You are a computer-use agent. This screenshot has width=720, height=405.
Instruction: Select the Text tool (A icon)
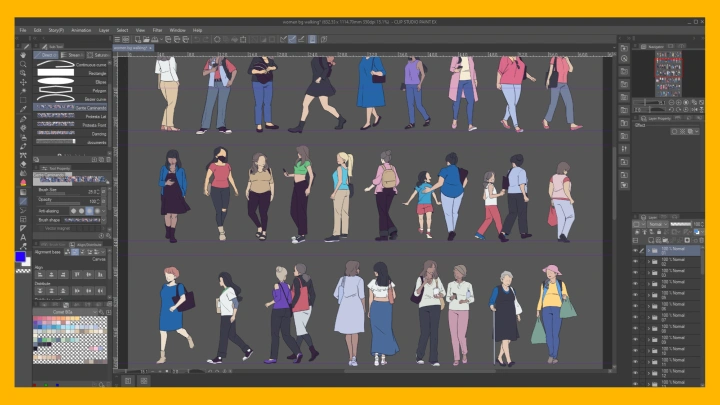click(x=23, y=237)
